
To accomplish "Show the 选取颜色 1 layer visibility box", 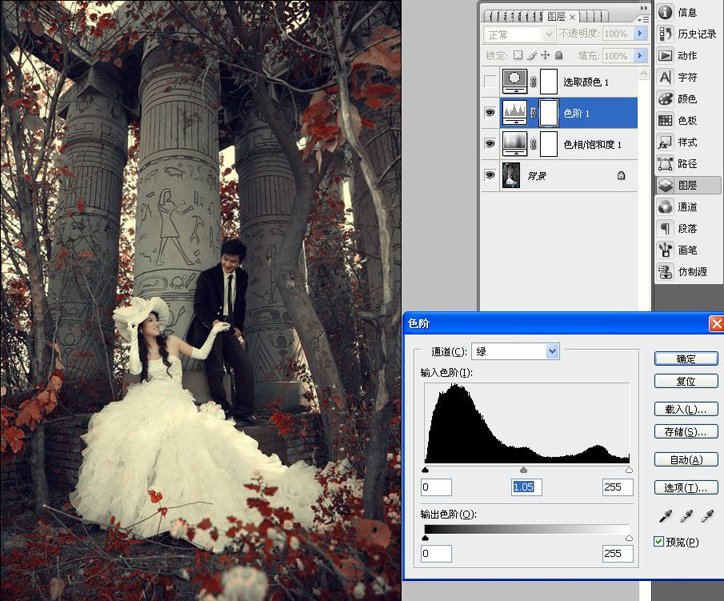I will coord(490,82).
